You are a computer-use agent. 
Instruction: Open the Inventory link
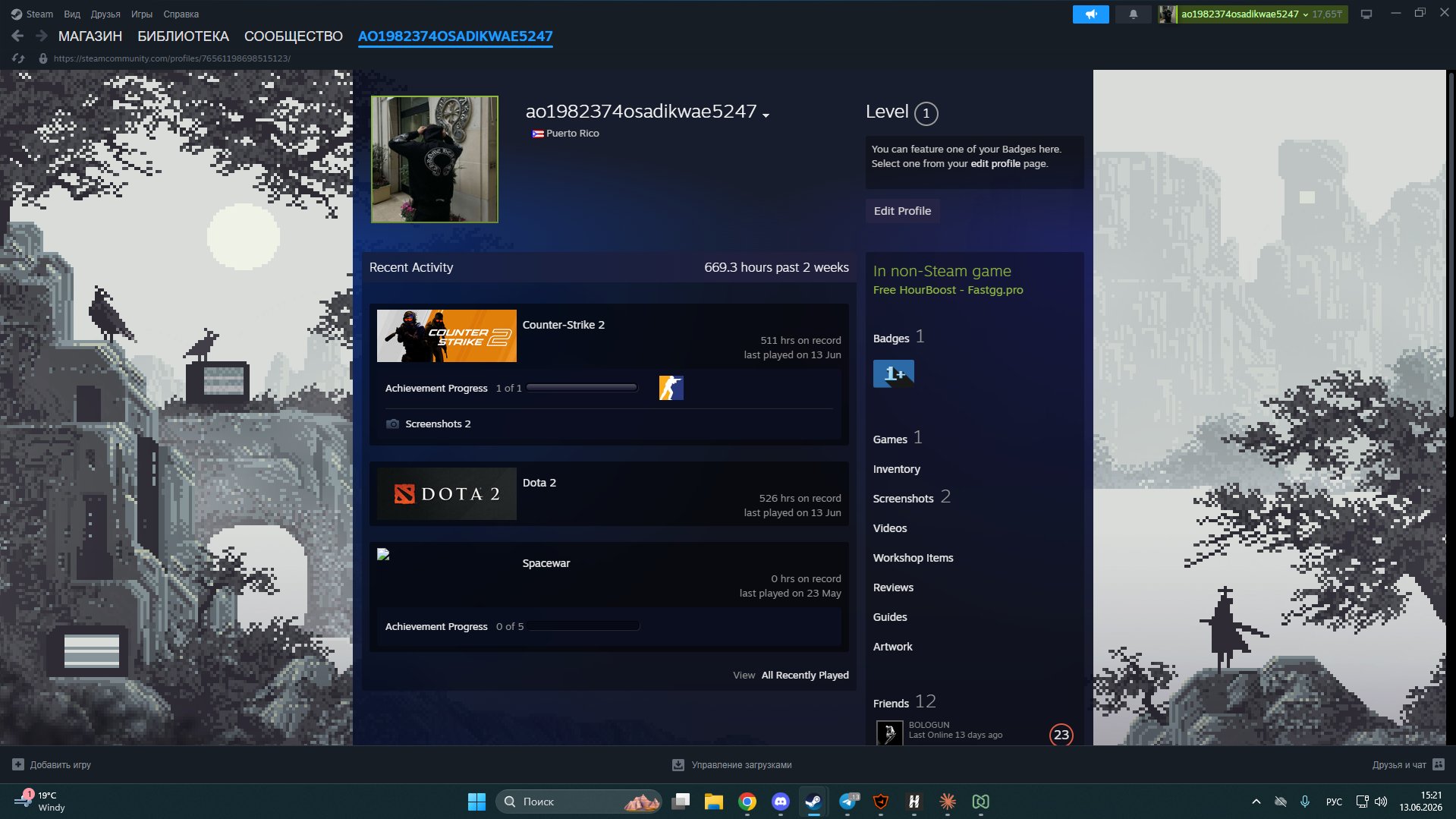click(897, 469)
